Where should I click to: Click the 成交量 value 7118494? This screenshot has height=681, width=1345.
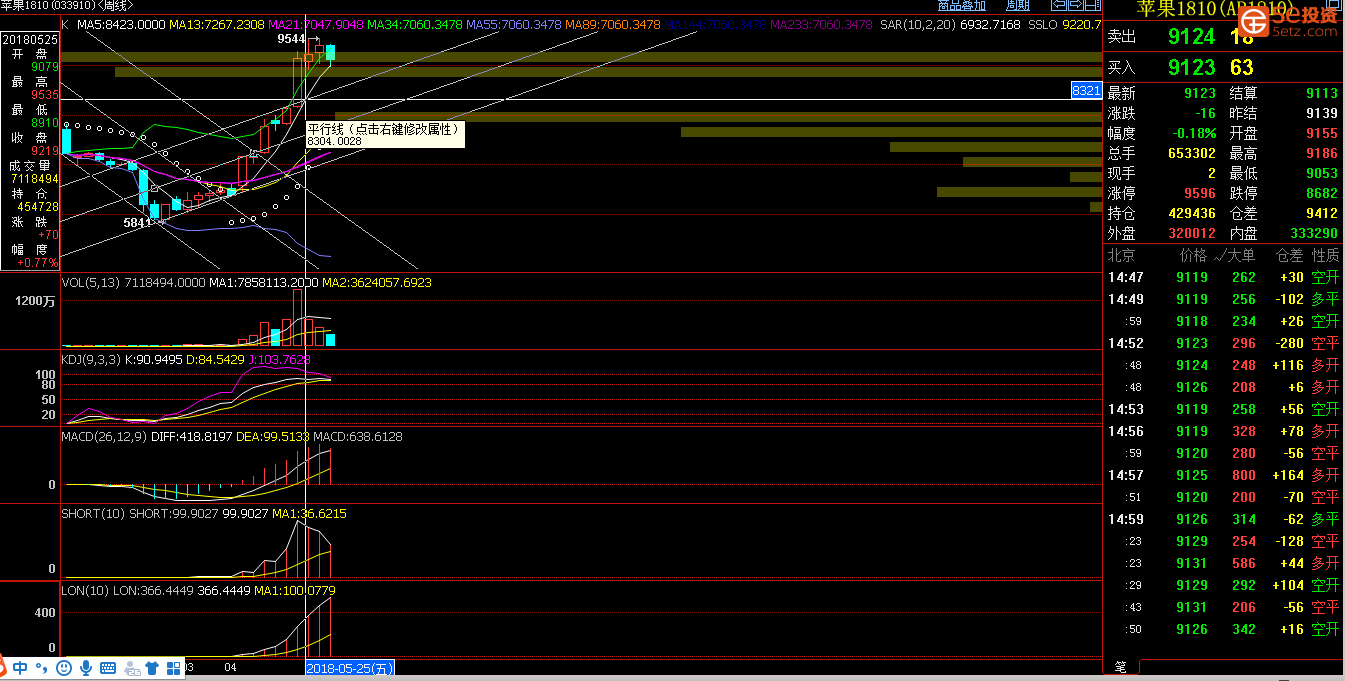34,179
